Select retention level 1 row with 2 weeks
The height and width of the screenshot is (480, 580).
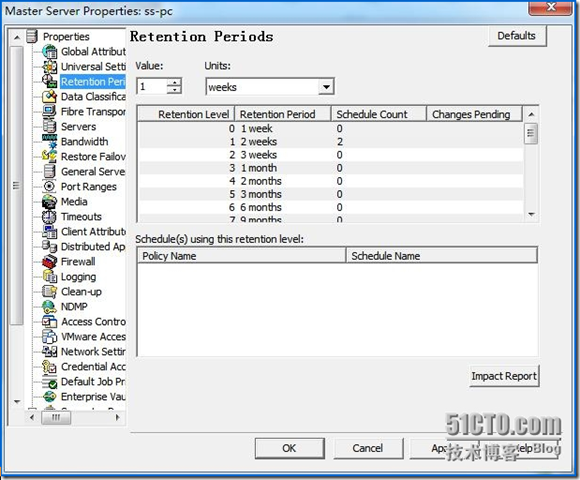pos(330,142)
